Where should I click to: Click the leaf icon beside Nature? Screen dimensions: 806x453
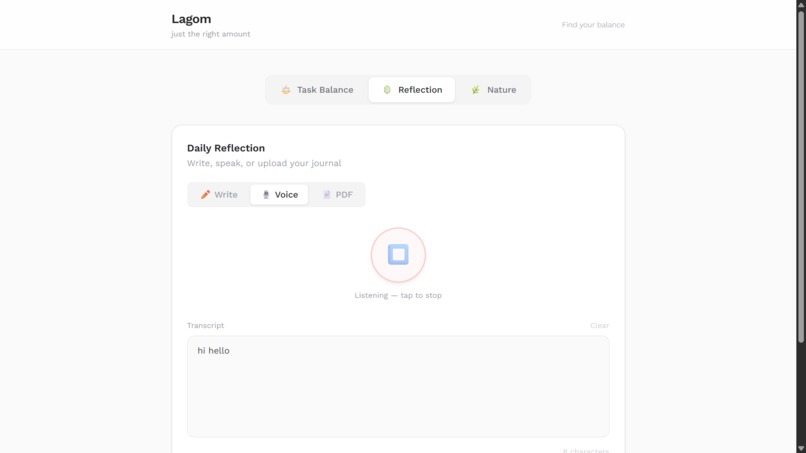(x=475, y=90)
